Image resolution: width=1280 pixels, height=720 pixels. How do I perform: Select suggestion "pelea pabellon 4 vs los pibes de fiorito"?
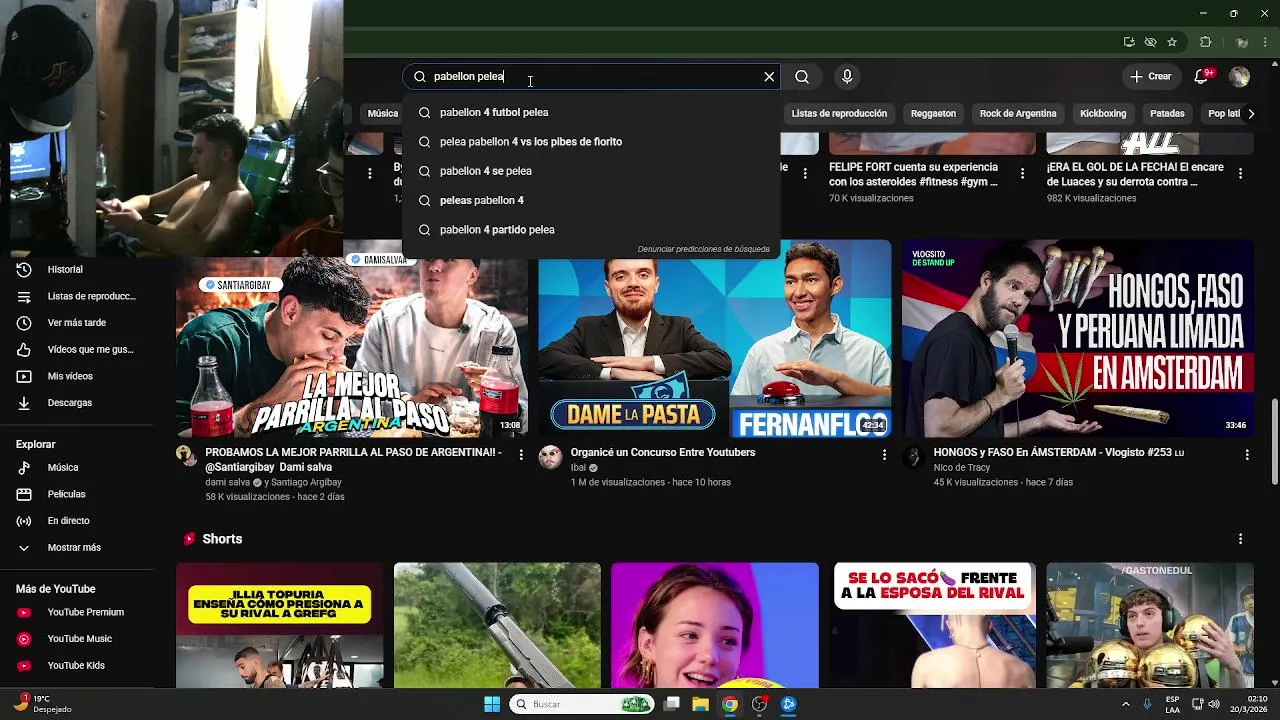591,142
